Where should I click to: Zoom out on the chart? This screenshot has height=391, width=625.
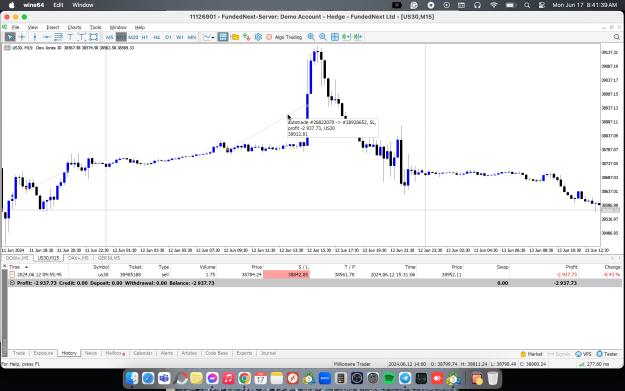323,37
